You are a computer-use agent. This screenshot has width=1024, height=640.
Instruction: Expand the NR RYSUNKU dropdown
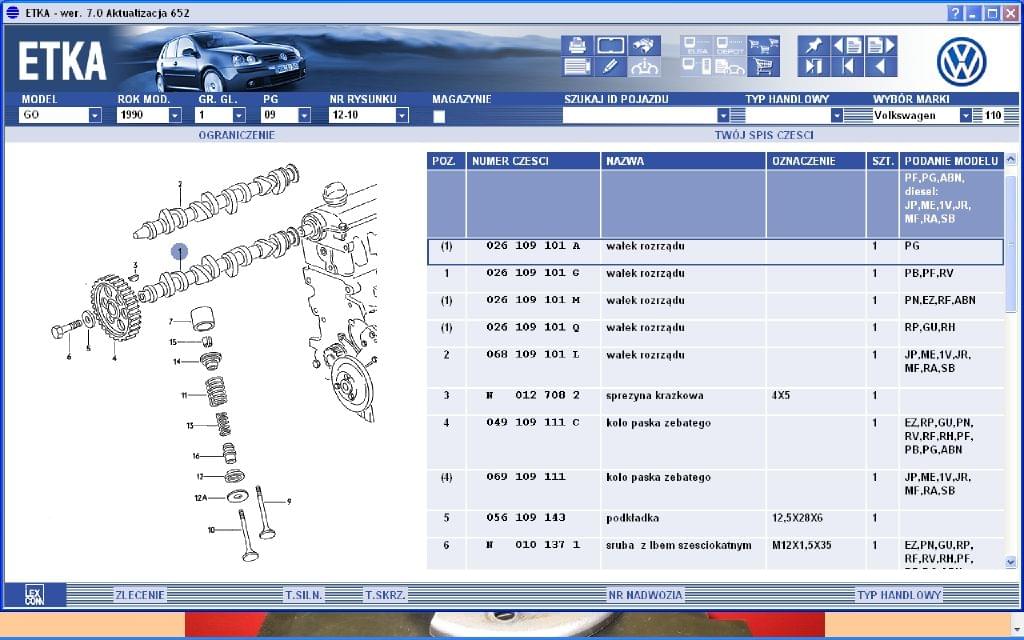coord(402,116)
